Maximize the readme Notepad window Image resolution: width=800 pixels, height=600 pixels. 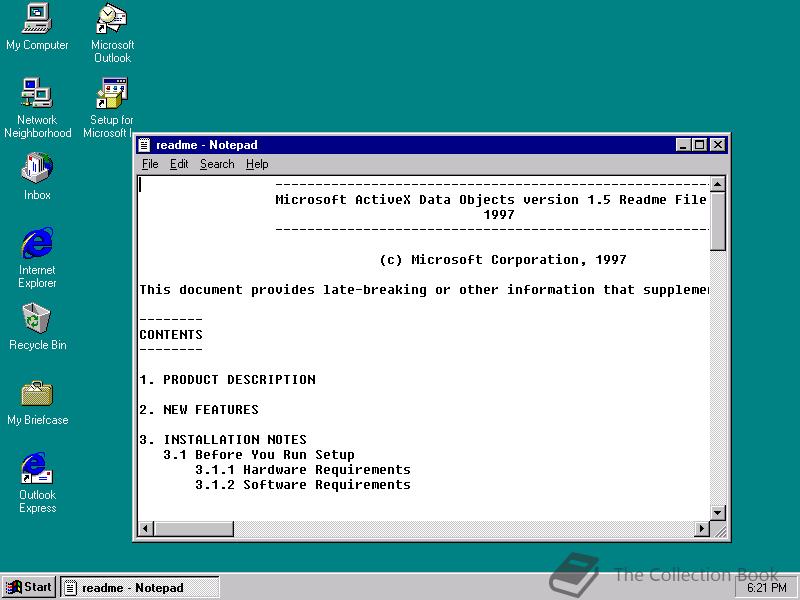coord(699,145)
